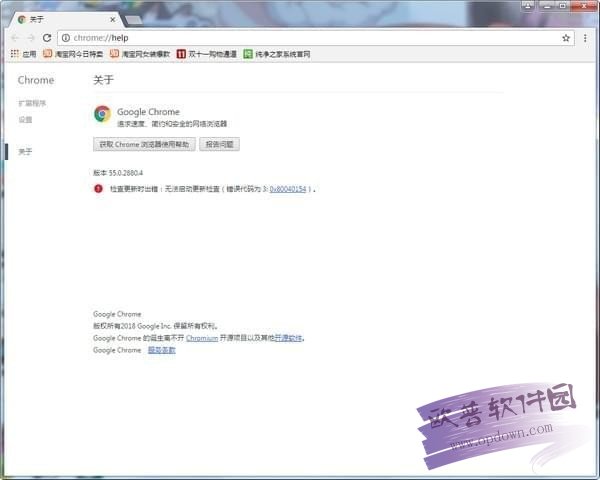Select 关于 in the Chrome sidebar
This screenshot has width=600, height=480.
(x=25, y=152)
